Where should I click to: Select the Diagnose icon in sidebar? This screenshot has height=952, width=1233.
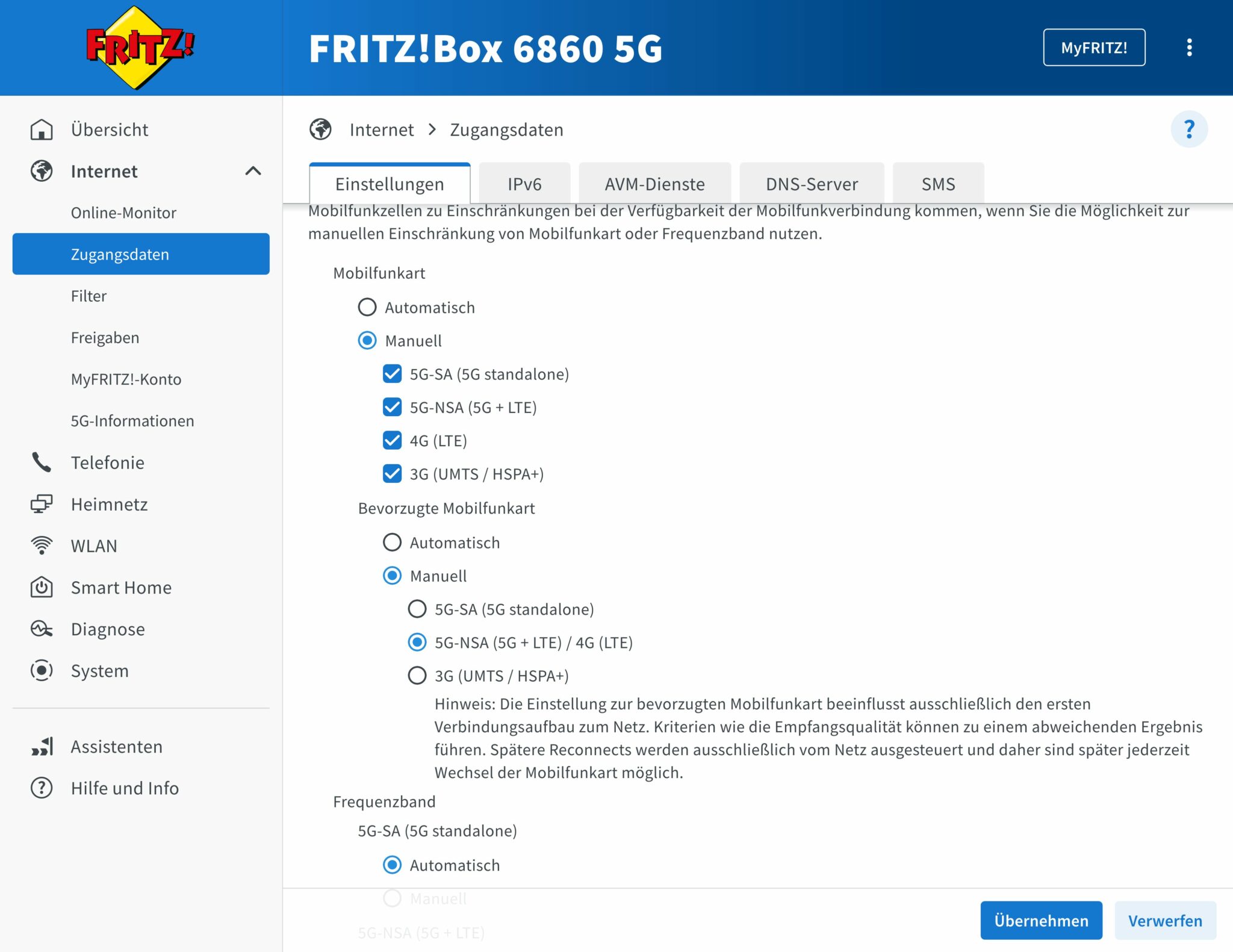point(41,629)
